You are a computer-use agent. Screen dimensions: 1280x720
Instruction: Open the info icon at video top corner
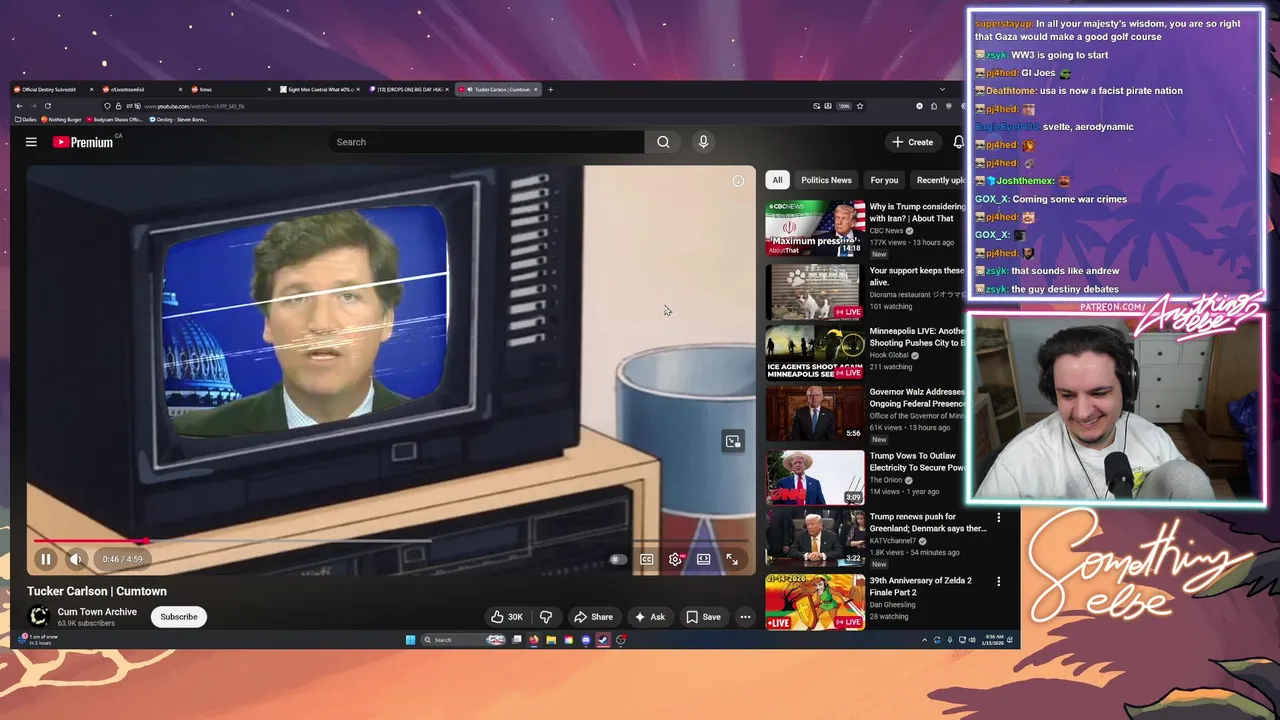pos(738,181)
